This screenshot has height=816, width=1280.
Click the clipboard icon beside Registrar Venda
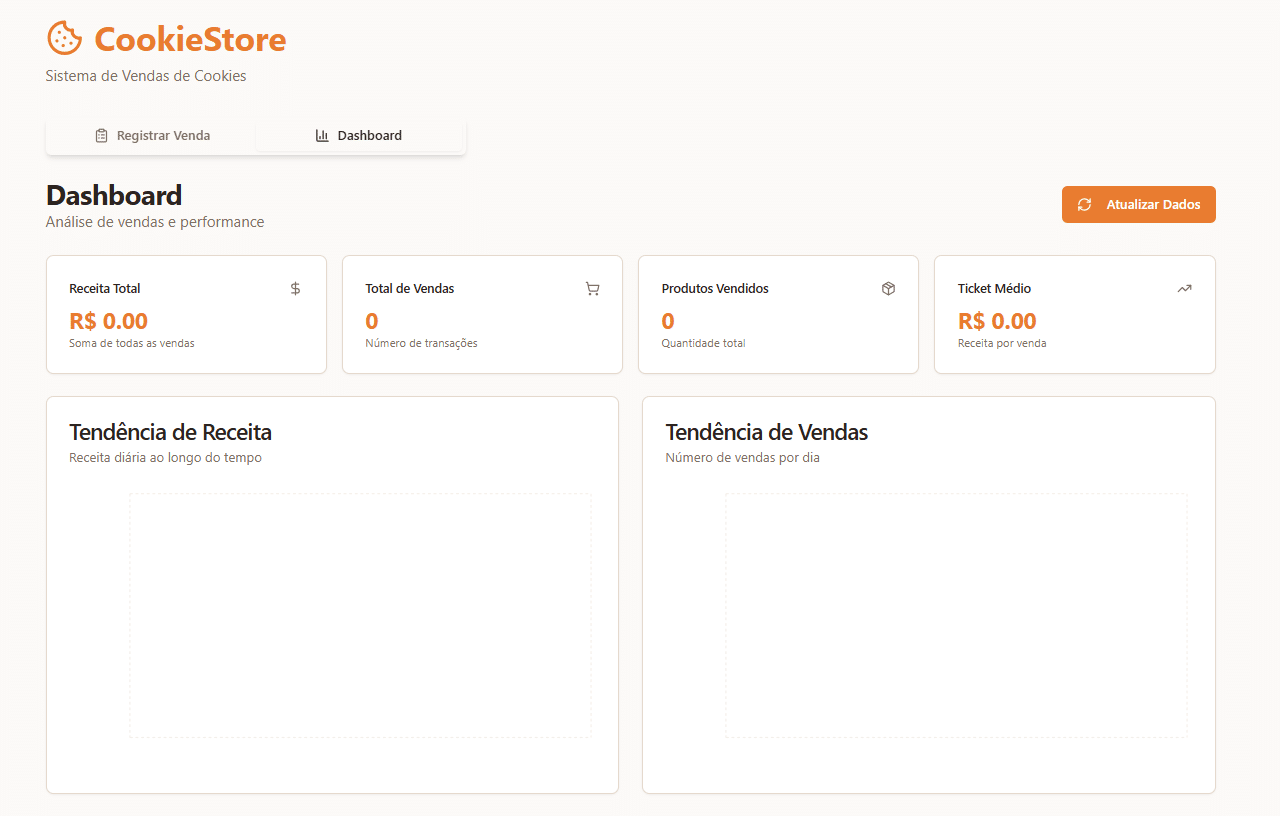(101, 136)
